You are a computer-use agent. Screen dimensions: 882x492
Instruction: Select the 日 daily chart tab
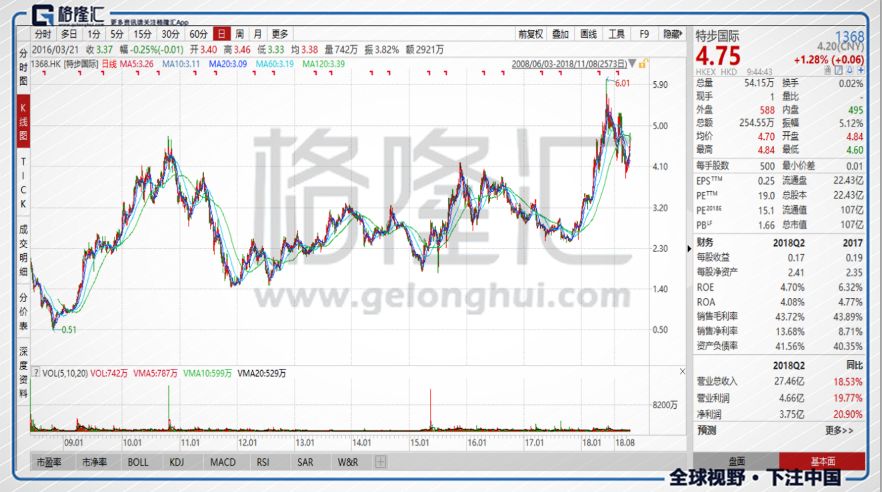click(x=222, y=34)
